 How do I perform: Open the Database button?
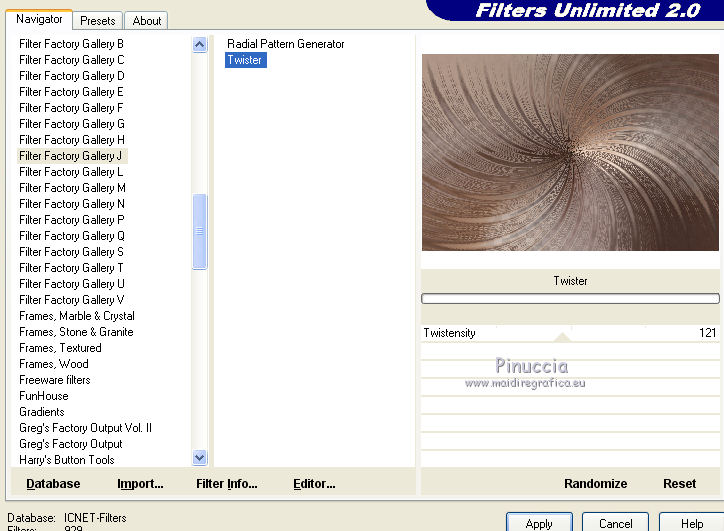coord(53,483)
